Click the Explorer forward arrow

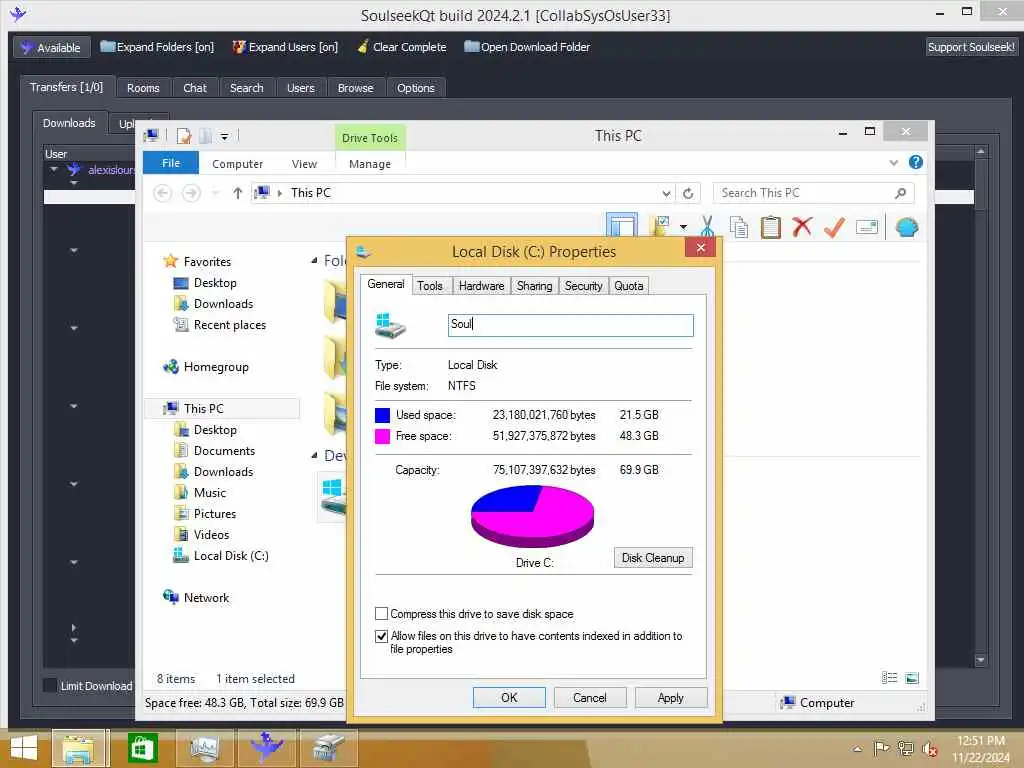191,193
